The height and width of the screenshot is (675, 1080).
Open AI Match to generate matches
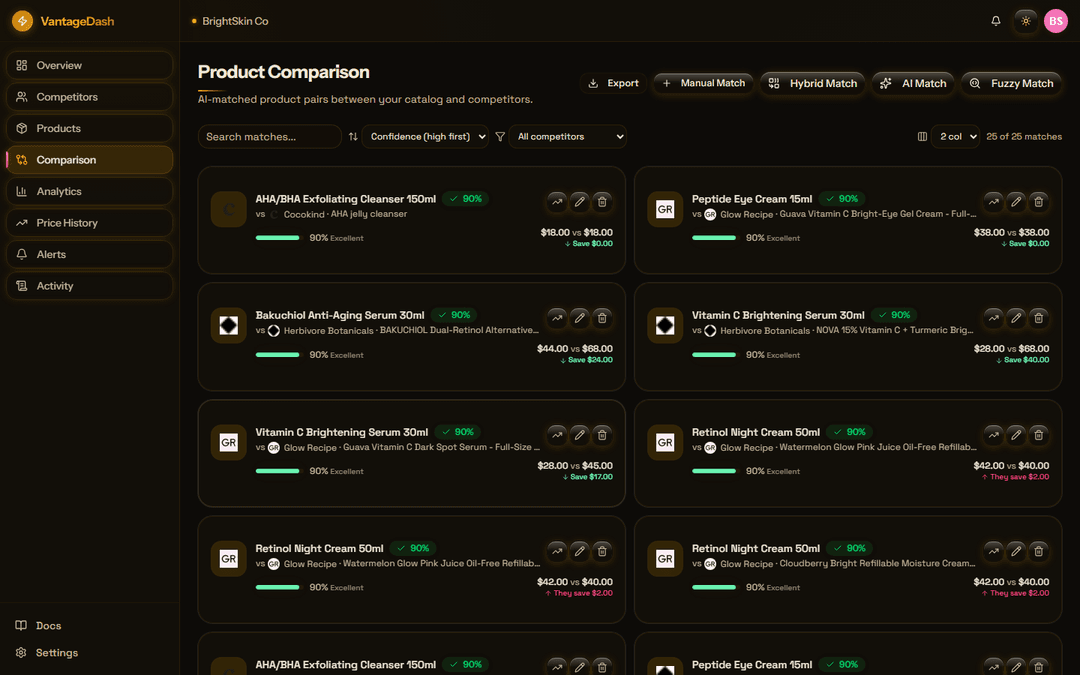tap(912, 84)
